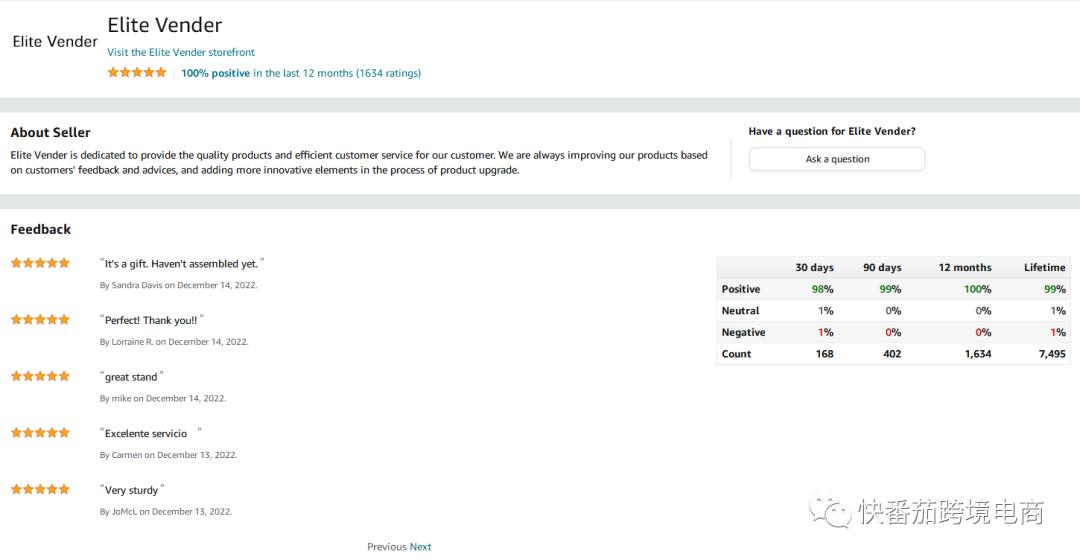Image resolution: width=1080 pixels, height=560 pixels.
Task: Click the Feedback section heading
Action: pos(41,229)
